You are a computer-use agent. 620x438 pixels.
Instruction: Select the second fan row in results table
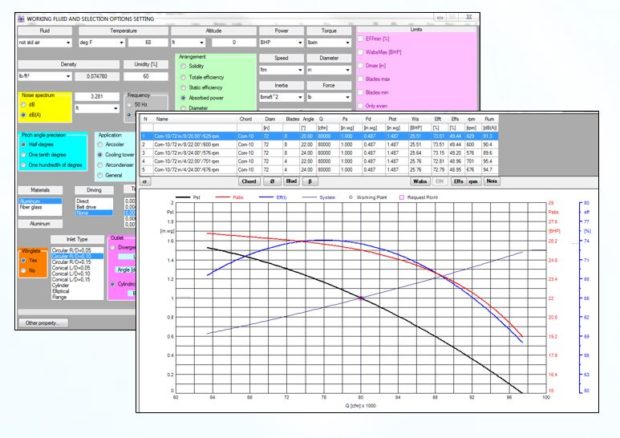(200, 144)
